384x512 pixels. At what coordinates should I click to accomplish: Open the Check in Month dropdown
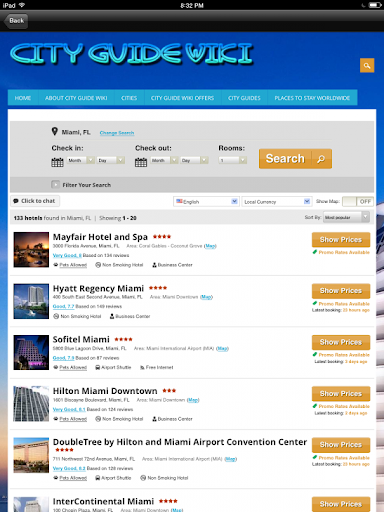coord(81,160)
